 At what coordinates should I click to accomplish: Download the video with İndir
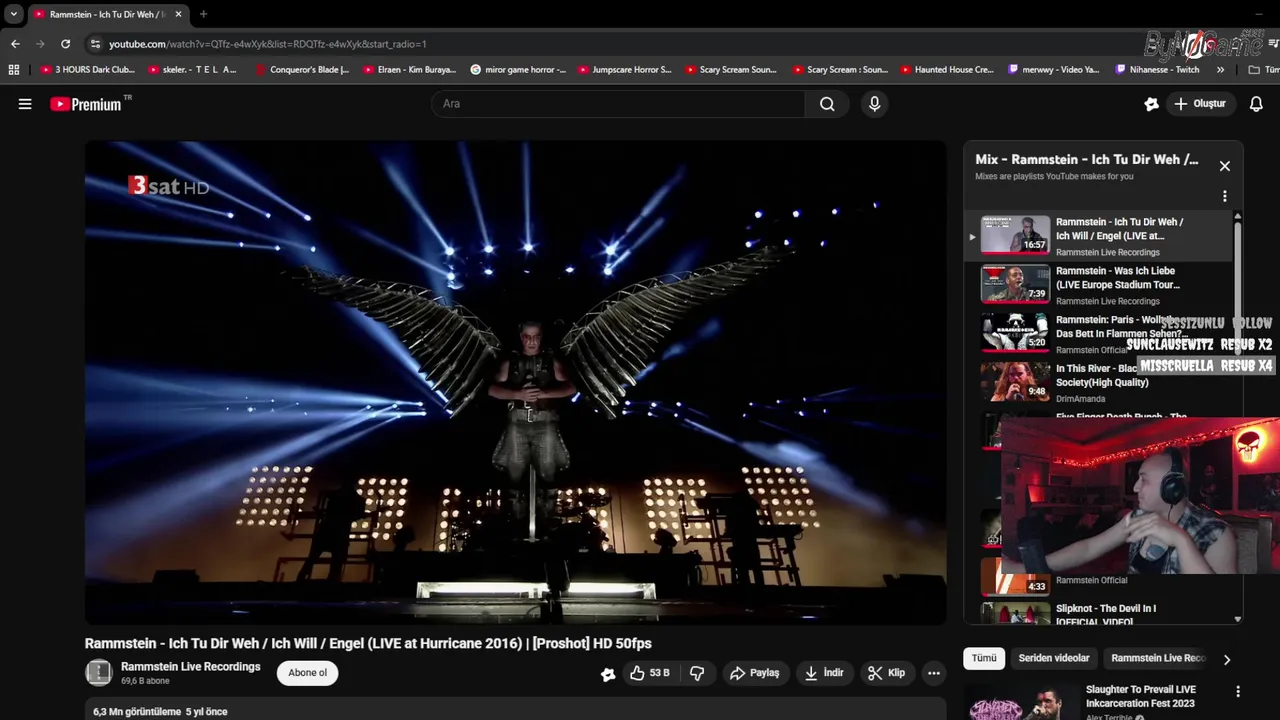(x=824, y=673)
